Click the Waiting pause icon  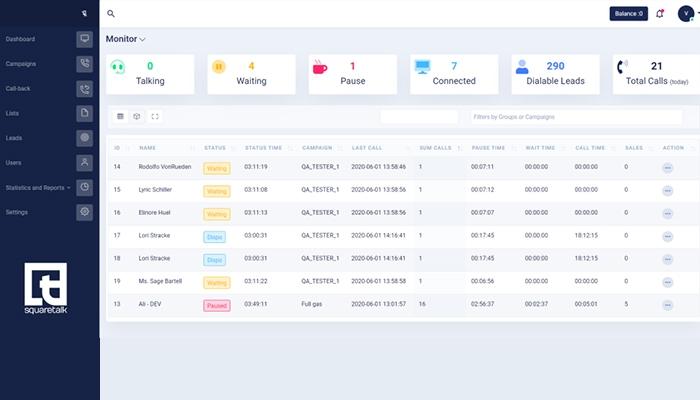(219, 67)
